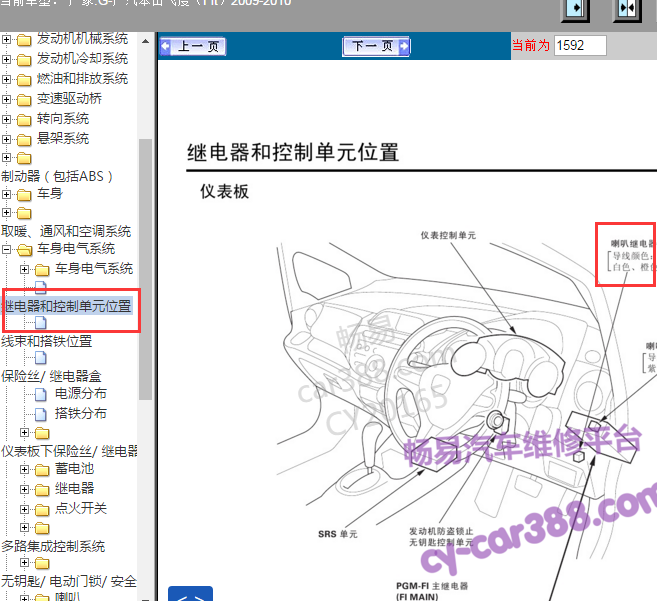Open folder icon of 发动机冷却系统
657x601 pixels.
point(24,60)
